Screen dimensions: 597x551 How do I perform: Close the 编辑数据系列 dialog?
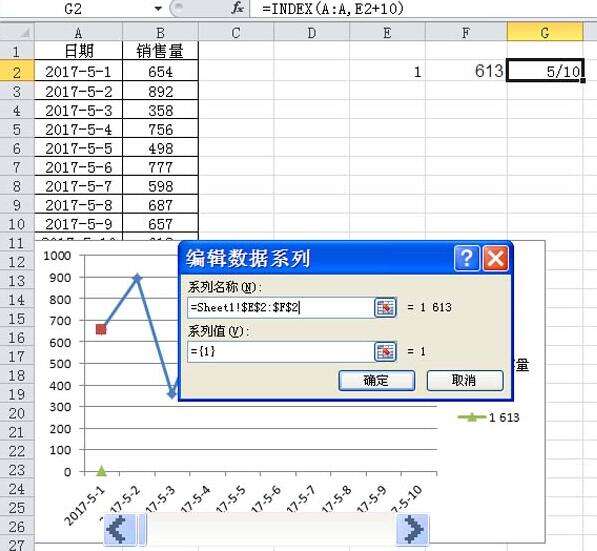pyautogui.click(x=496, y=259)
